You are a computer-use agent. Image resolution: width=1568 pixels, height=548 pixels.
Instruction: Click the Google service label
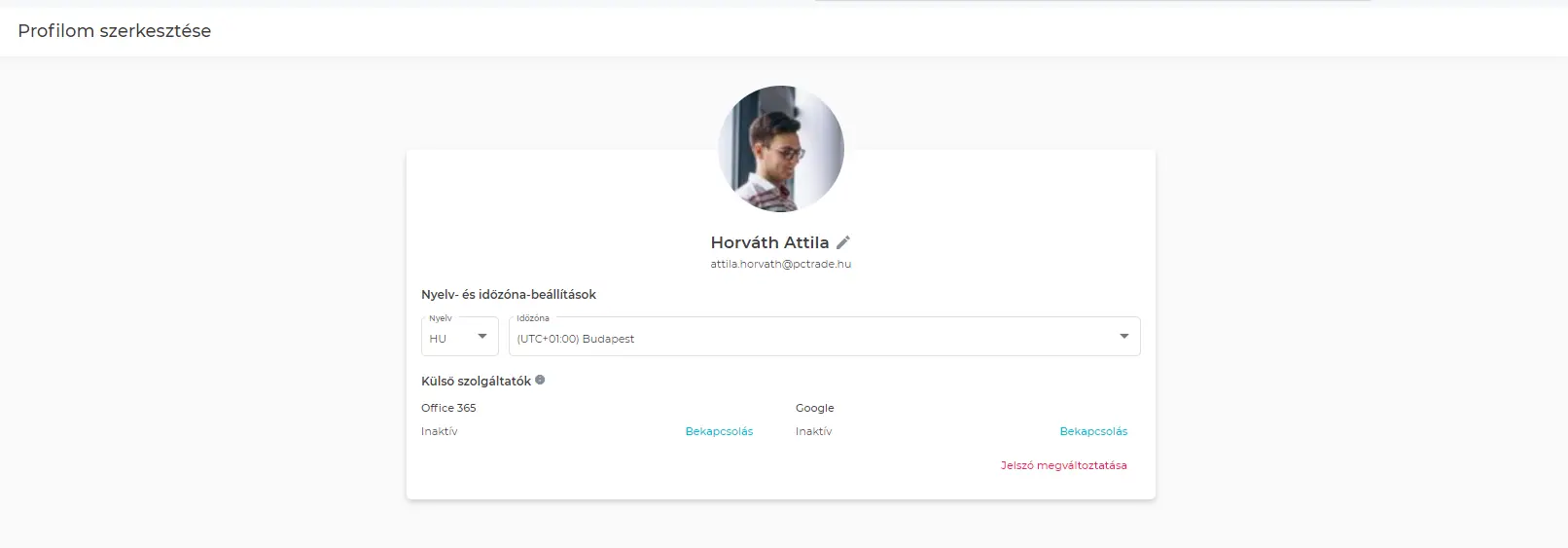coord(814,408)
